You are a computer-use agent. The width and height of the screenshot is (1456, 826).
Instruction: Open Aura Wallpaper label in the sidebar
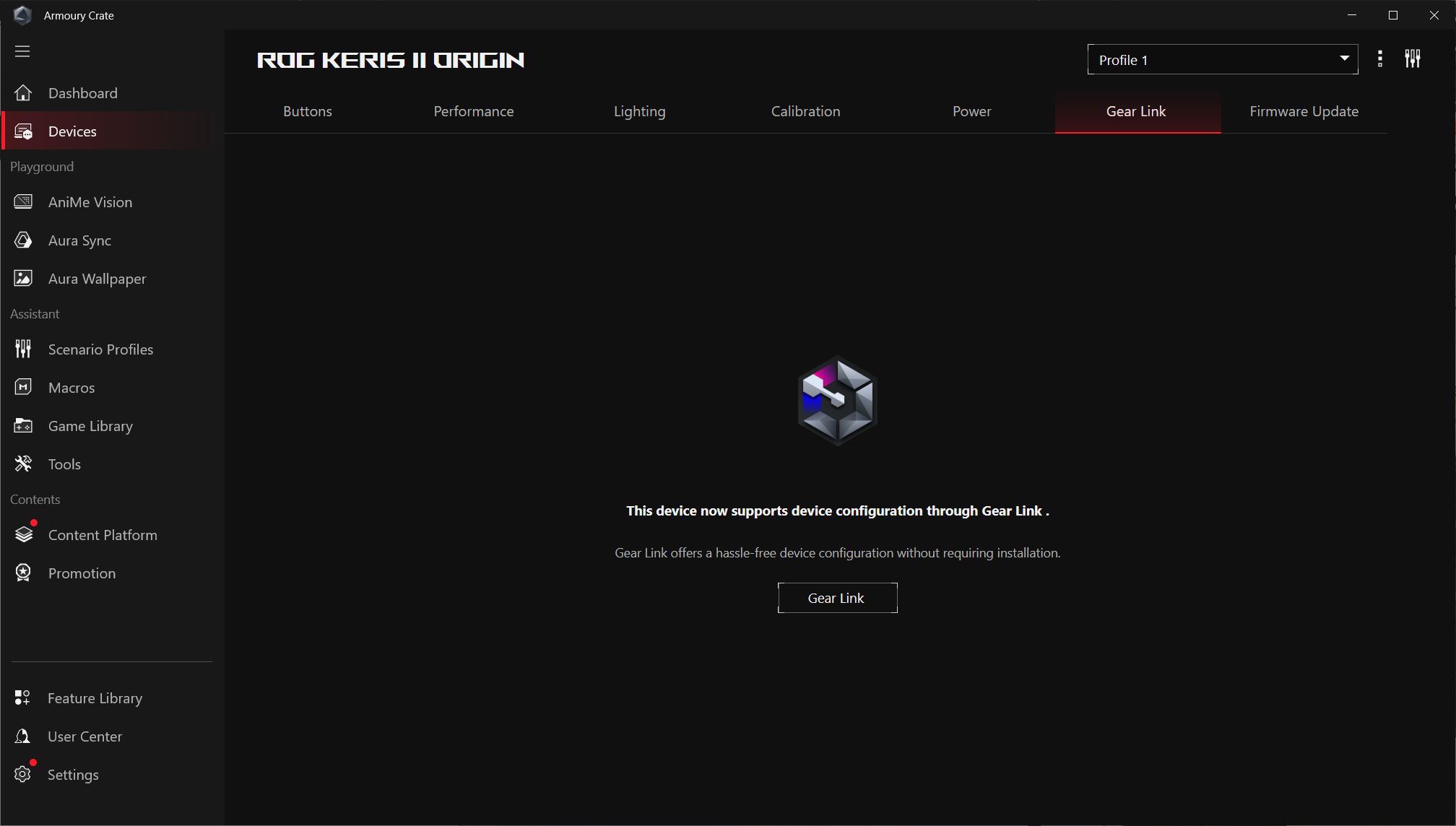(x=97, y=279)
